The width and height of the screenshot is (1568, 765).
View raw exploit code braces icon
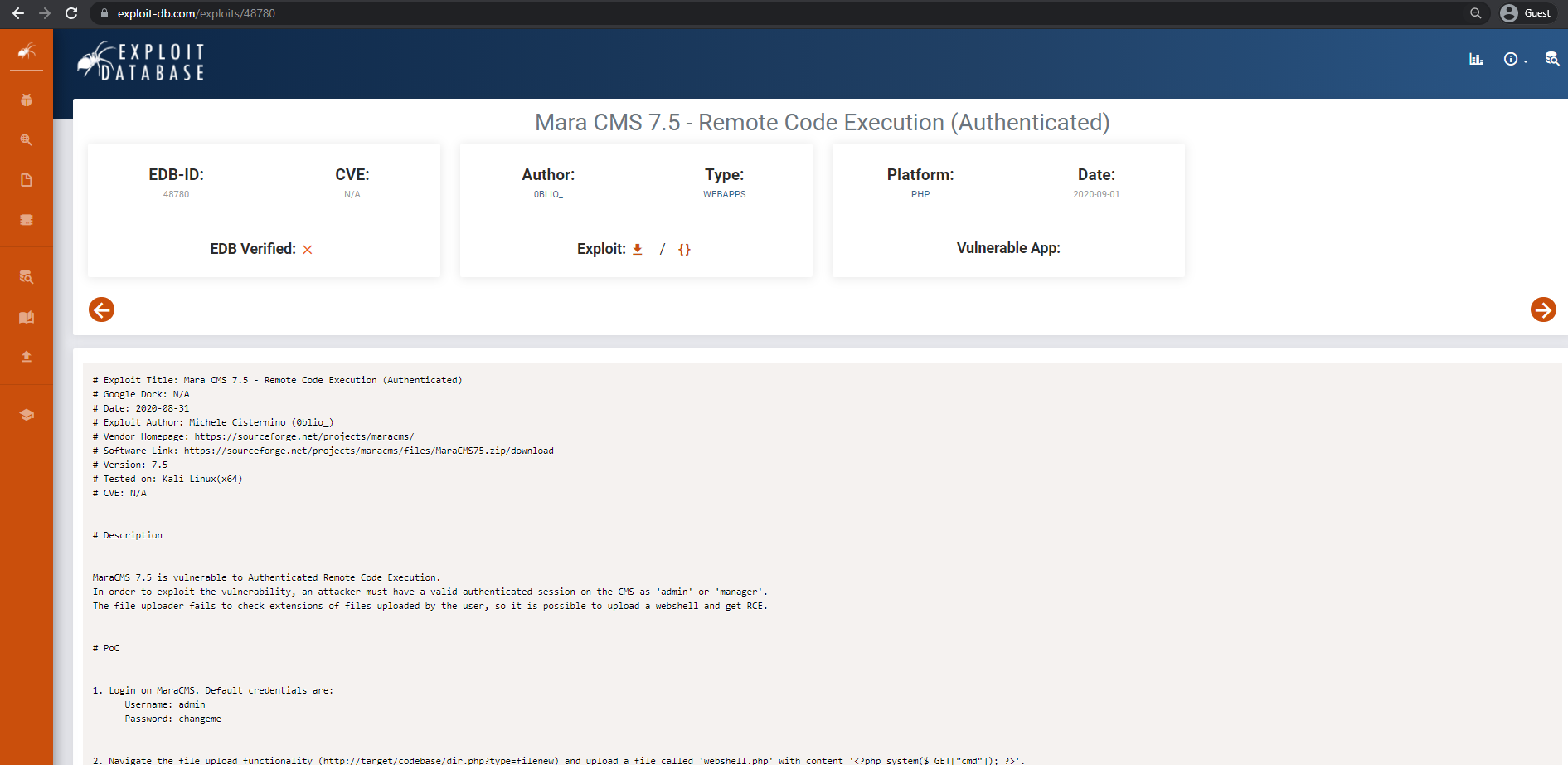pos(684,249)
